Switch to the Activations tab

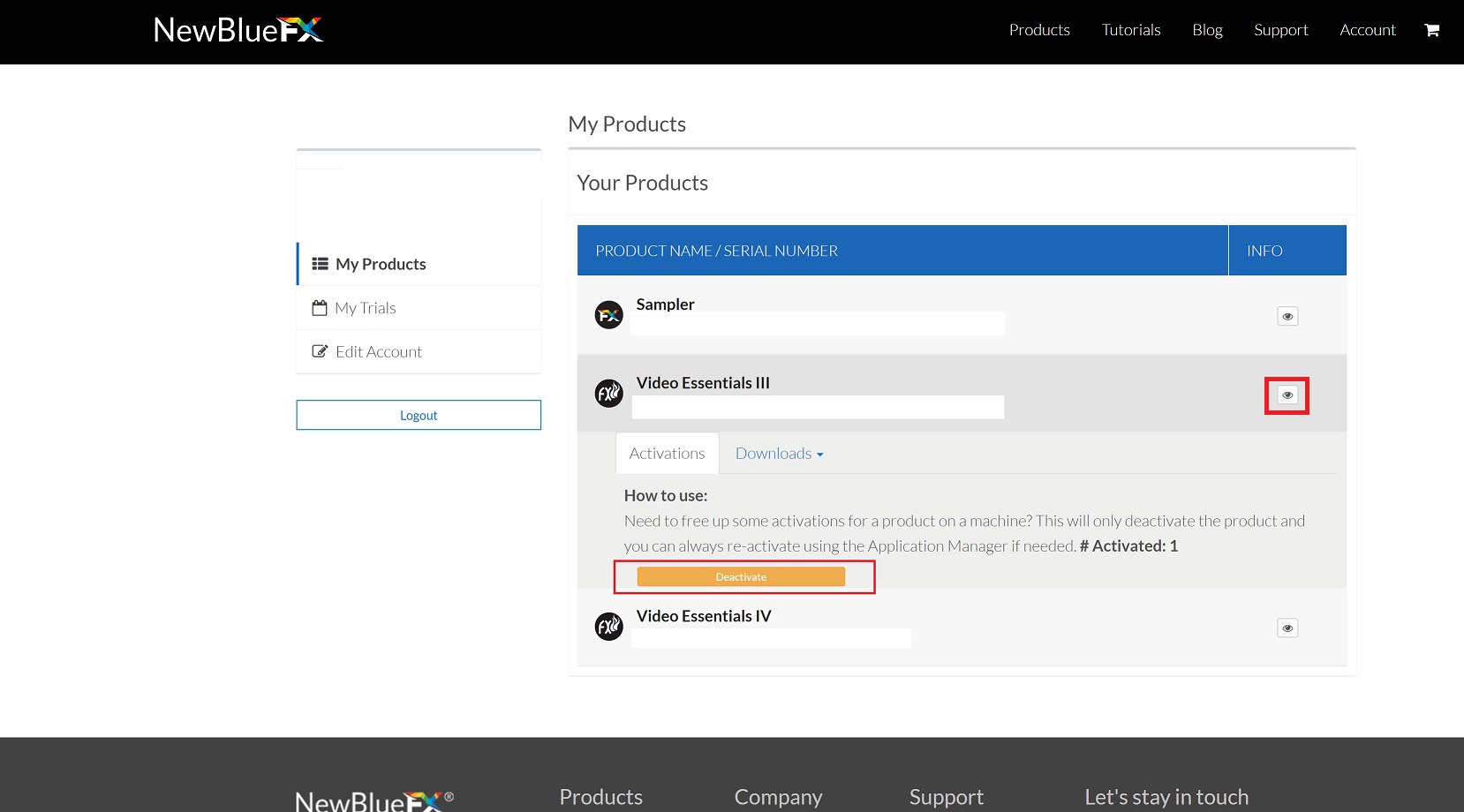(x=668, y=454)
